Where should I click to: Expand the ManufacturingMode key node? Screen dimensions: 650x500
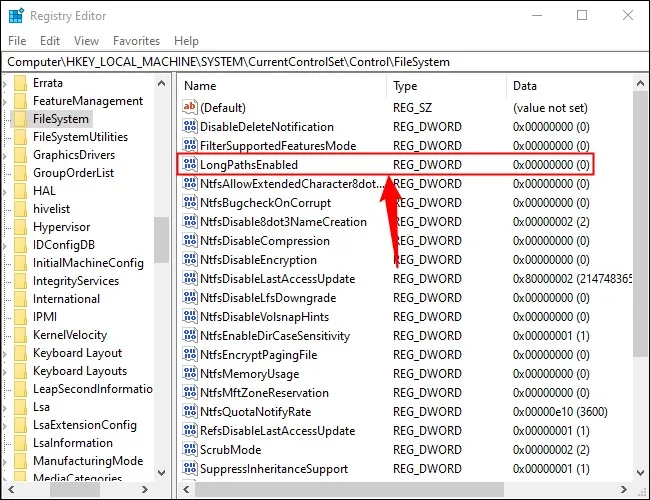tap(5, 461)
